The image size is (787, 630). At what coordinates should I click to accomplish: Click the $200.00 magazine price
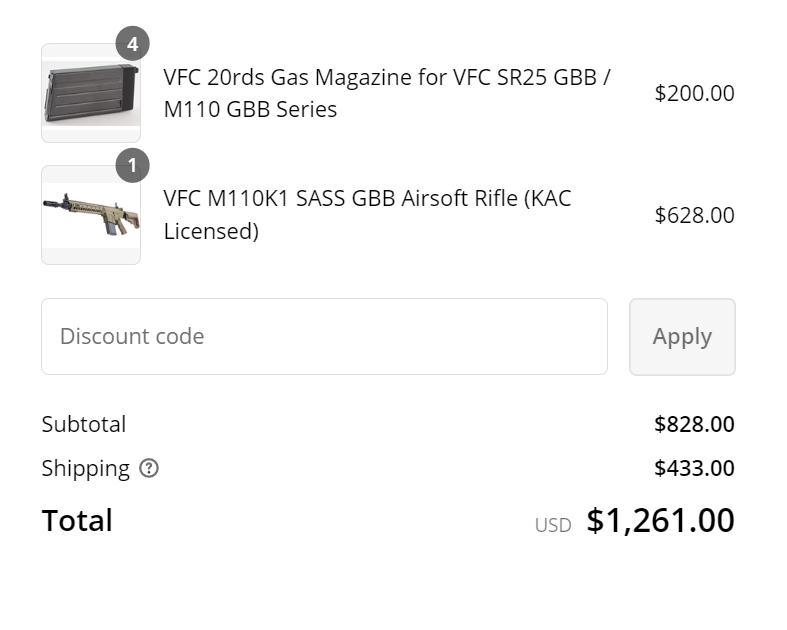pyautogui.click(x=694, y=94)
